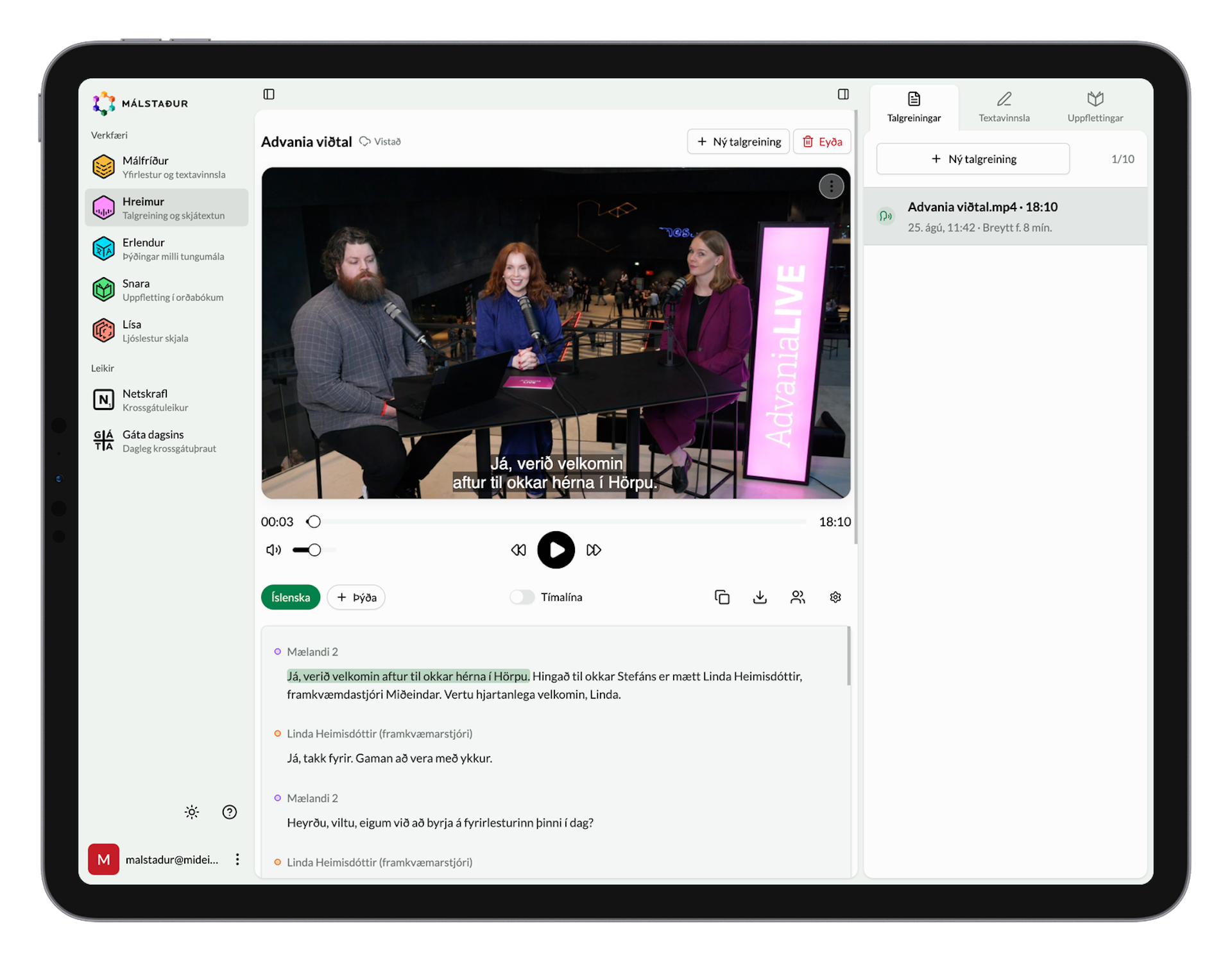Open the Málstaður logo home link
This screenshot has height=963, width=1232.
pyautogui.click(x=140, y=103)
